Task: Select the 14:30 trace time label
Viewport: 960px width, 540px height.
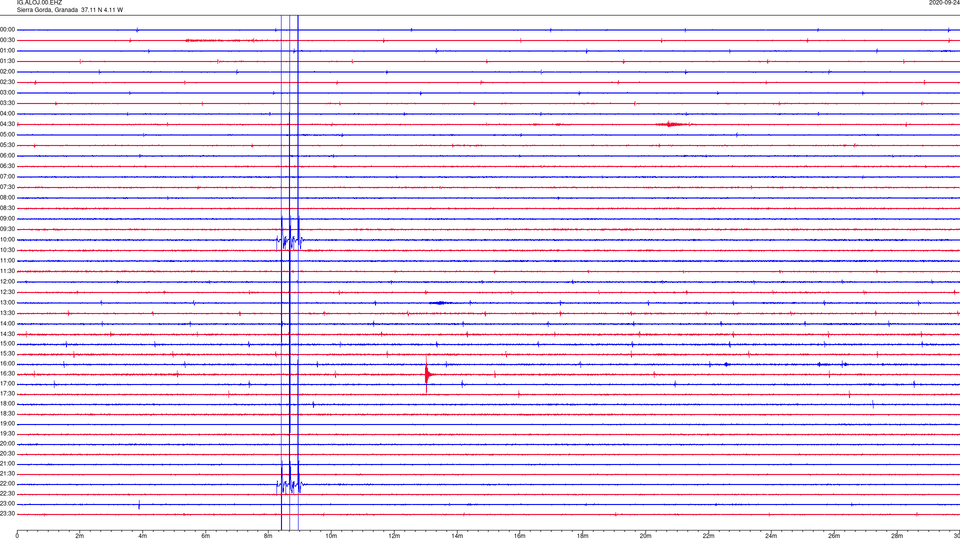Action: (x=8, y=334)
